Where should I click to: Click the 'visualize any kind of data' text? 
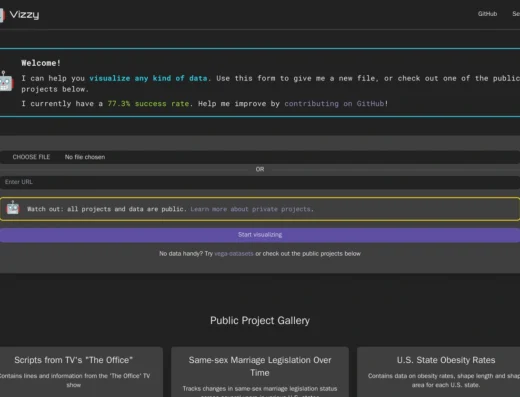(x=148, y=78)
